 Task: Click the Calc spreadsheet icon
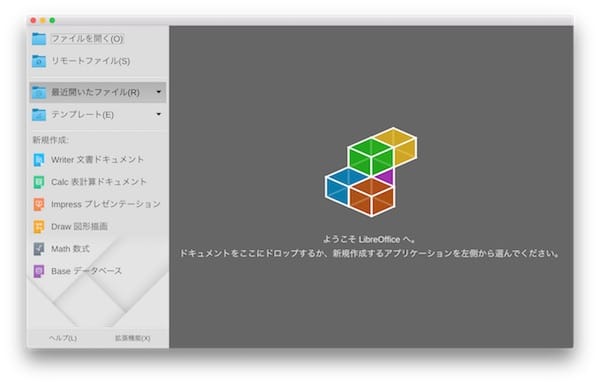(x=39, y=182)
